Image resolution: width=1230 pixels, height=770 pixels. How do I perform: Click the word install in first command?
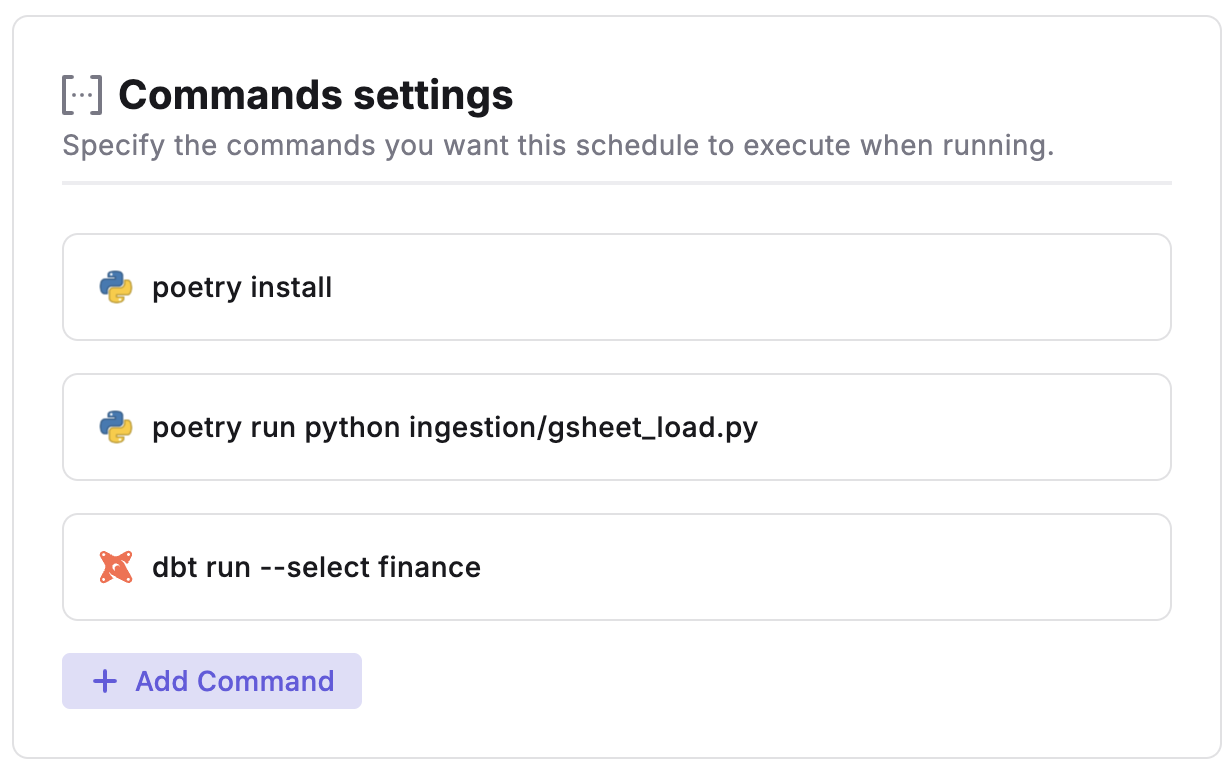291,288
